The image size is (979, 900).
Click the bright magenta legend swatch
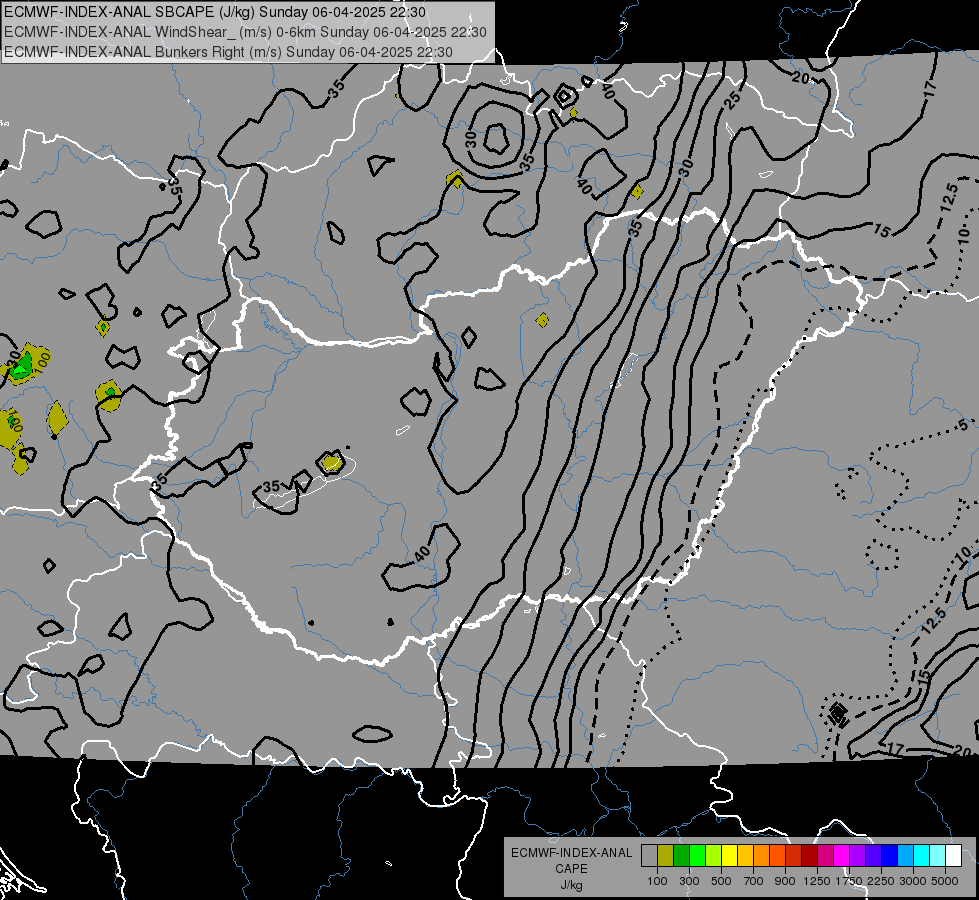pyautogui.click(x=842, y=855)
